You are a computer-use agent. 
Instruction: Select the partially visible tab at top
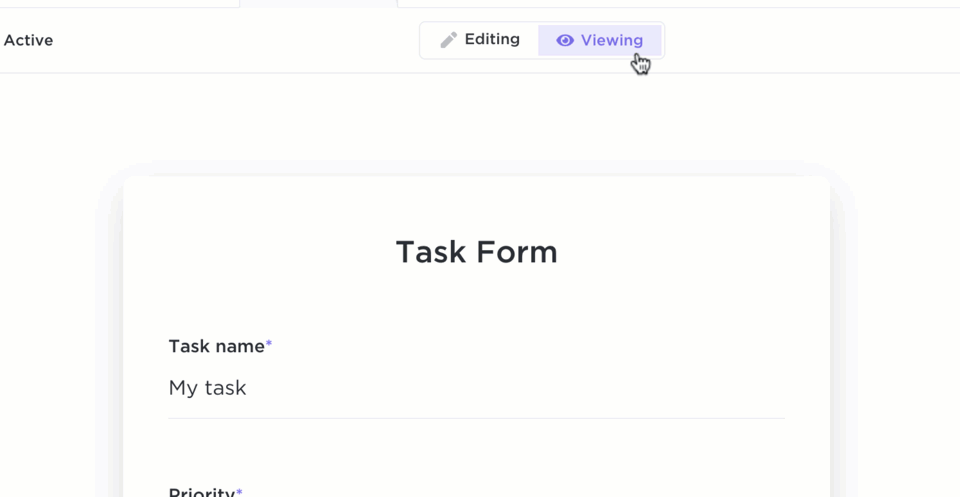(318, 3)
